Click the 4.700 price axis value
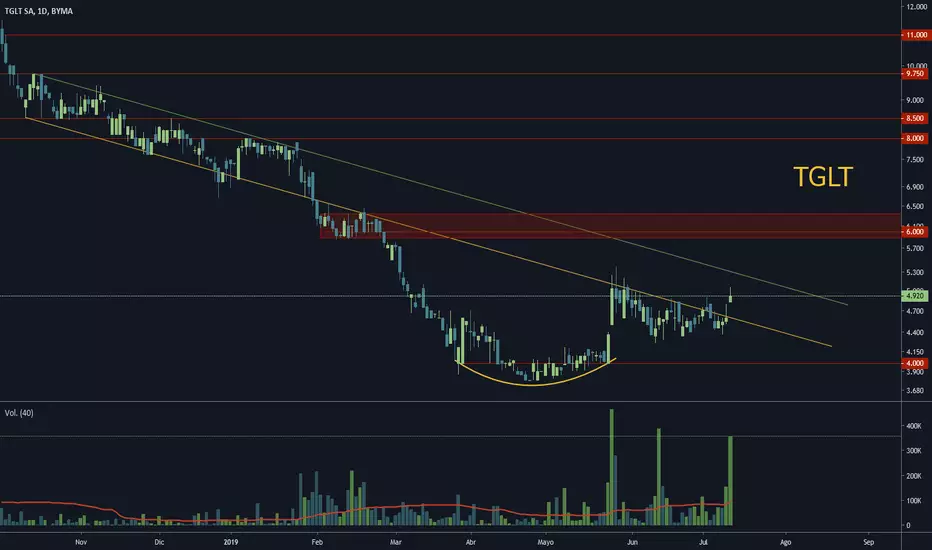932x550 pixels. pos(915,311)
